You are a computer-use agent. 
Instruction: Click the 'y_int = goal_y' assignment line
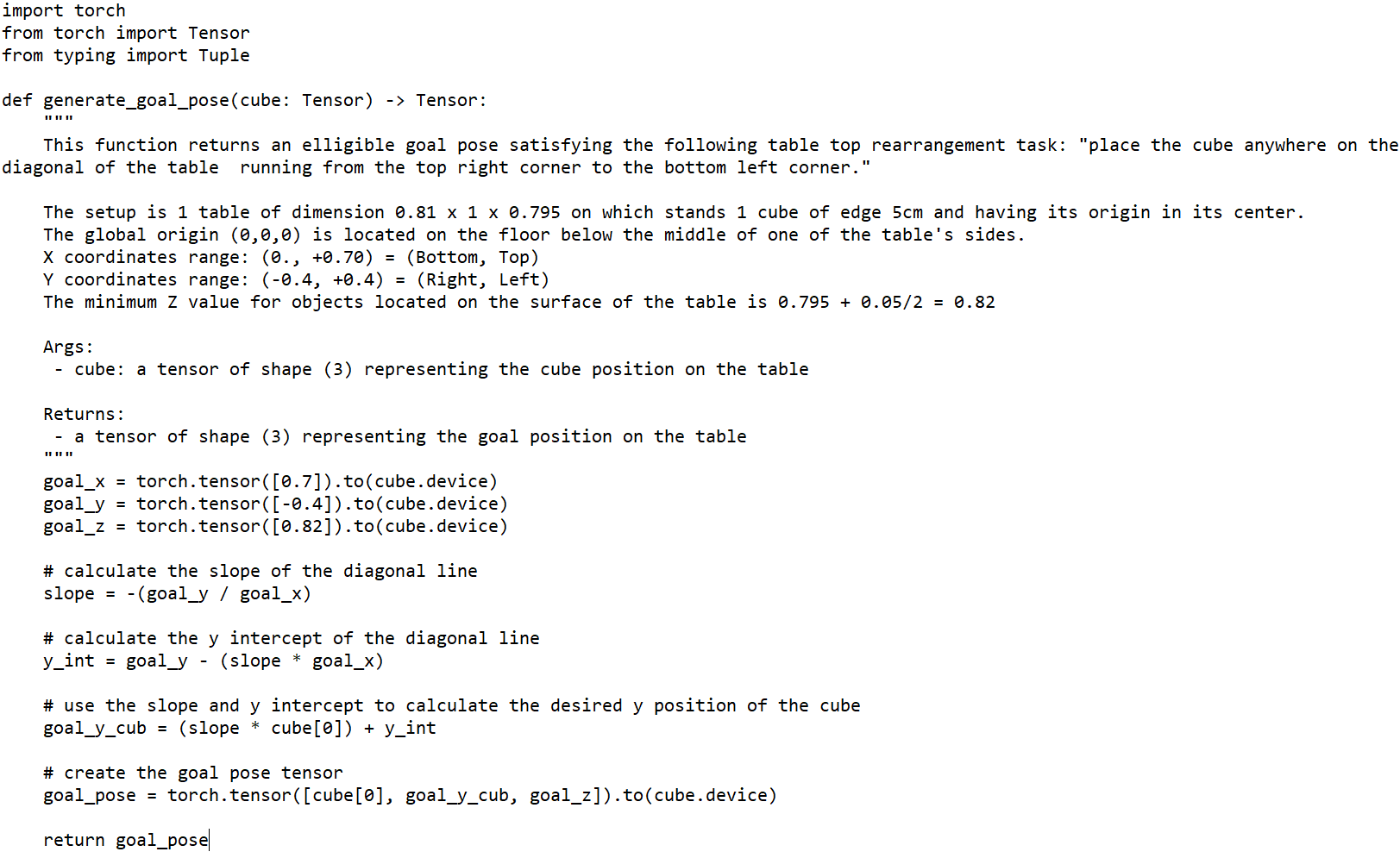coord(213,661)
